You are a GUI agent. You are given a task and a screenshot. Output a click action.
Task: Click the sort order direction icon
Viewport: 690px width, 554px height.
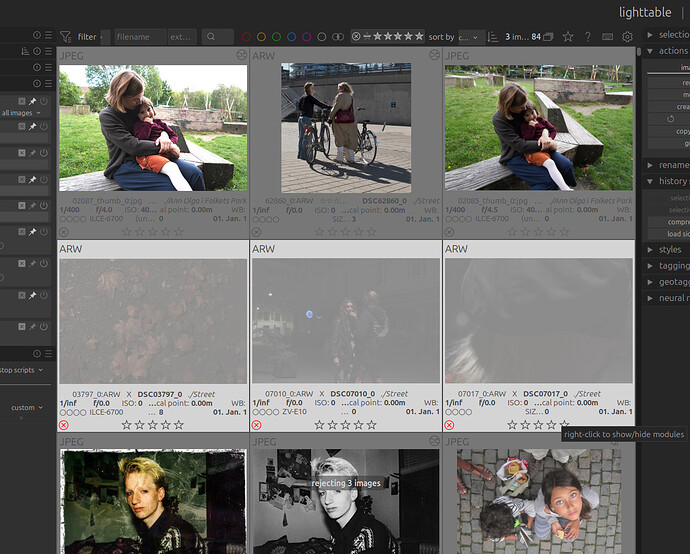pos(493,37)
